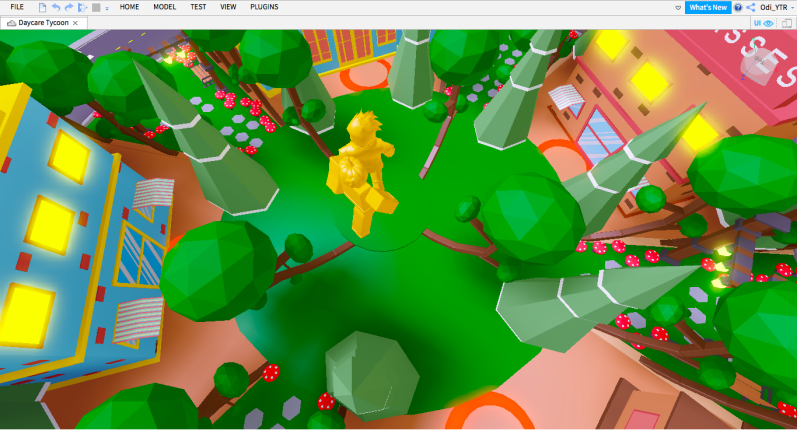Viewport: 797px width, 448px height.
Task: Click the Device emulator icon
Action: [x=787, y=23]
